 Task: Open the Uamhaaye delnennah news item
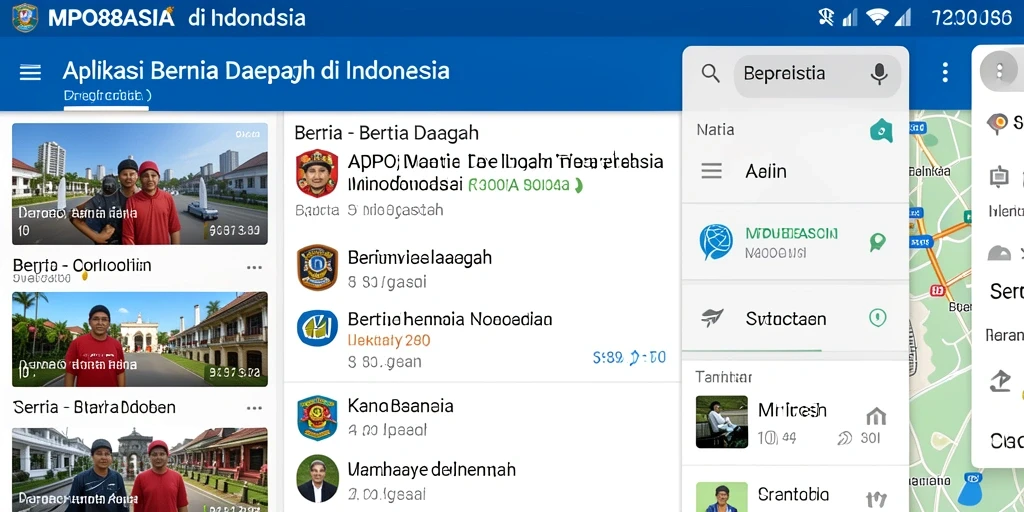coord(482,481)
